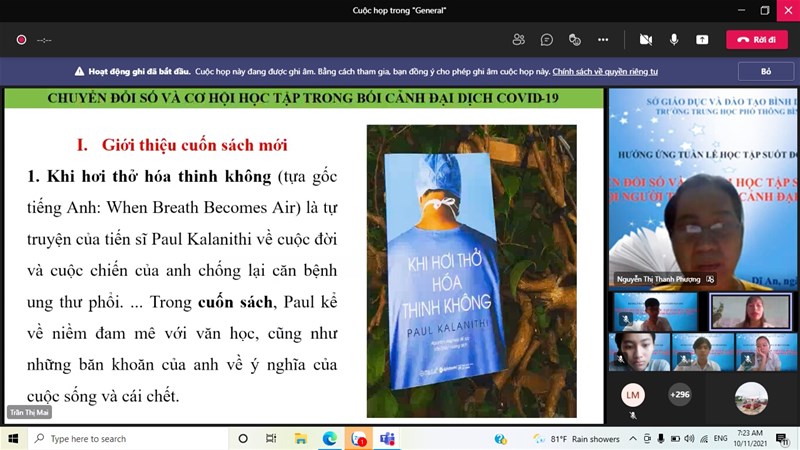
Task: Click the Nguyễn Thị Thanh Phượng name label
Action: 658,279
